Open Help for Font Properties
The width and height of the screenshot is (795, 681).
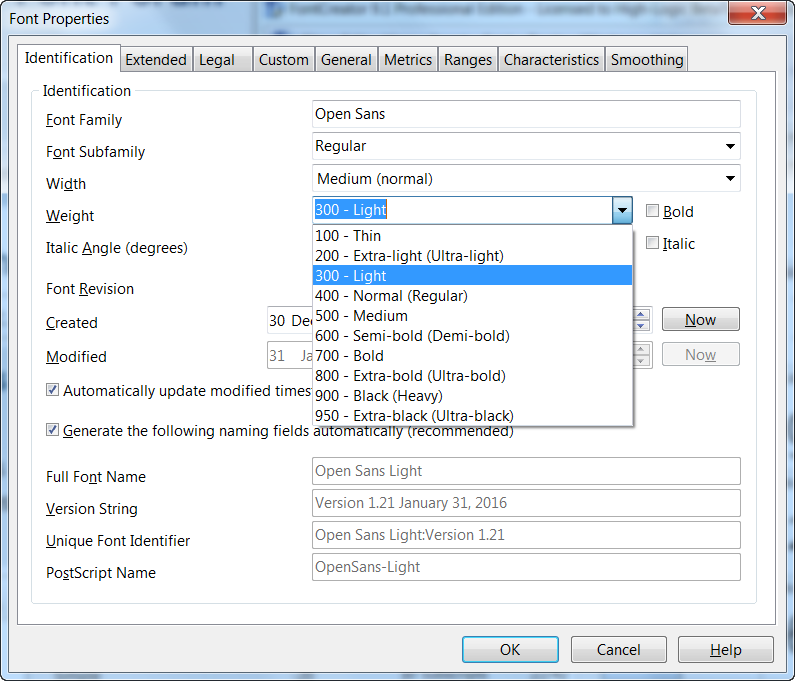(x=726, y=650)
